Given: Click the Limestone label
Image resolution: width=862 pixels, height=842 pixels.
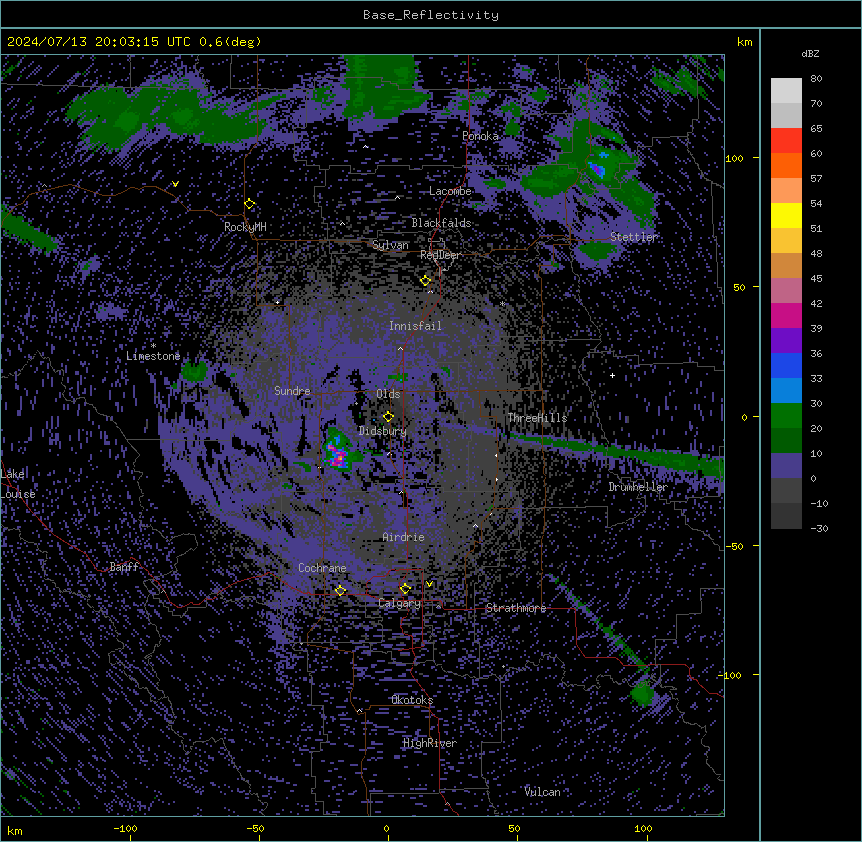Looking at the screenshot, I should pos(153,356).
